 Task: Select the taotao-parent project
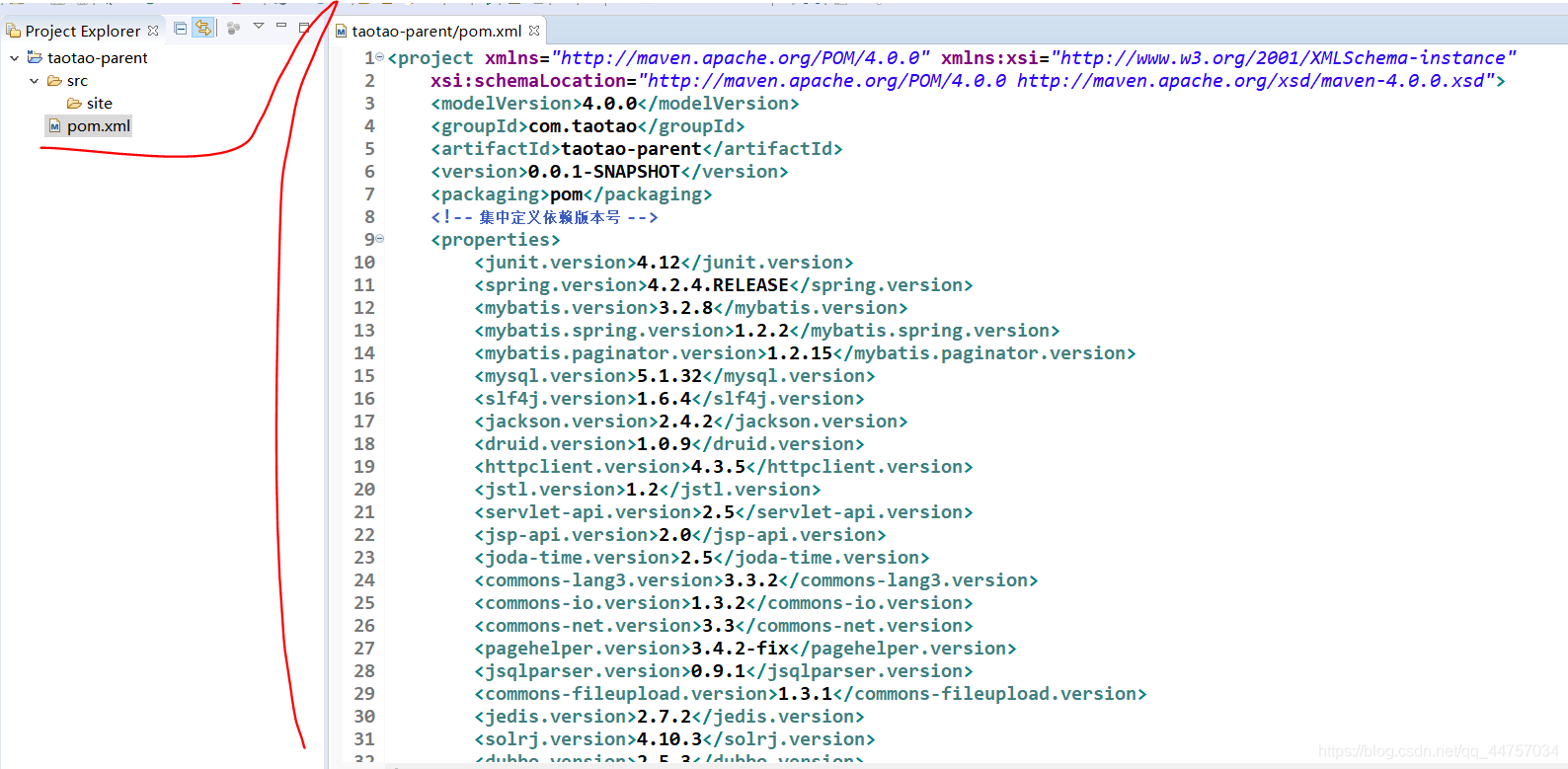coord(98,58)
